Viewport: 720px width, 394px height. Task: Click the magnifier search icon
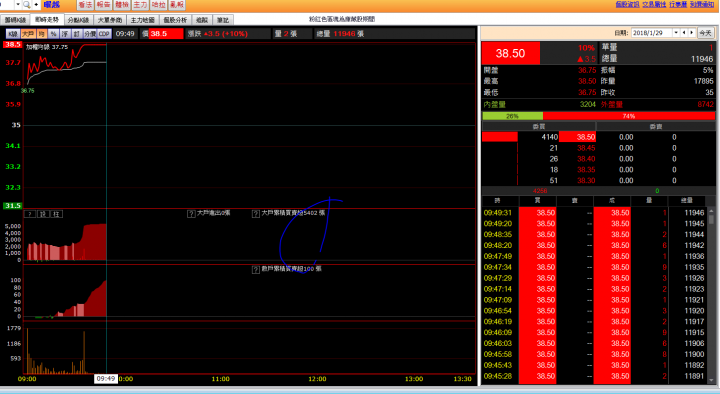point(27,5)
